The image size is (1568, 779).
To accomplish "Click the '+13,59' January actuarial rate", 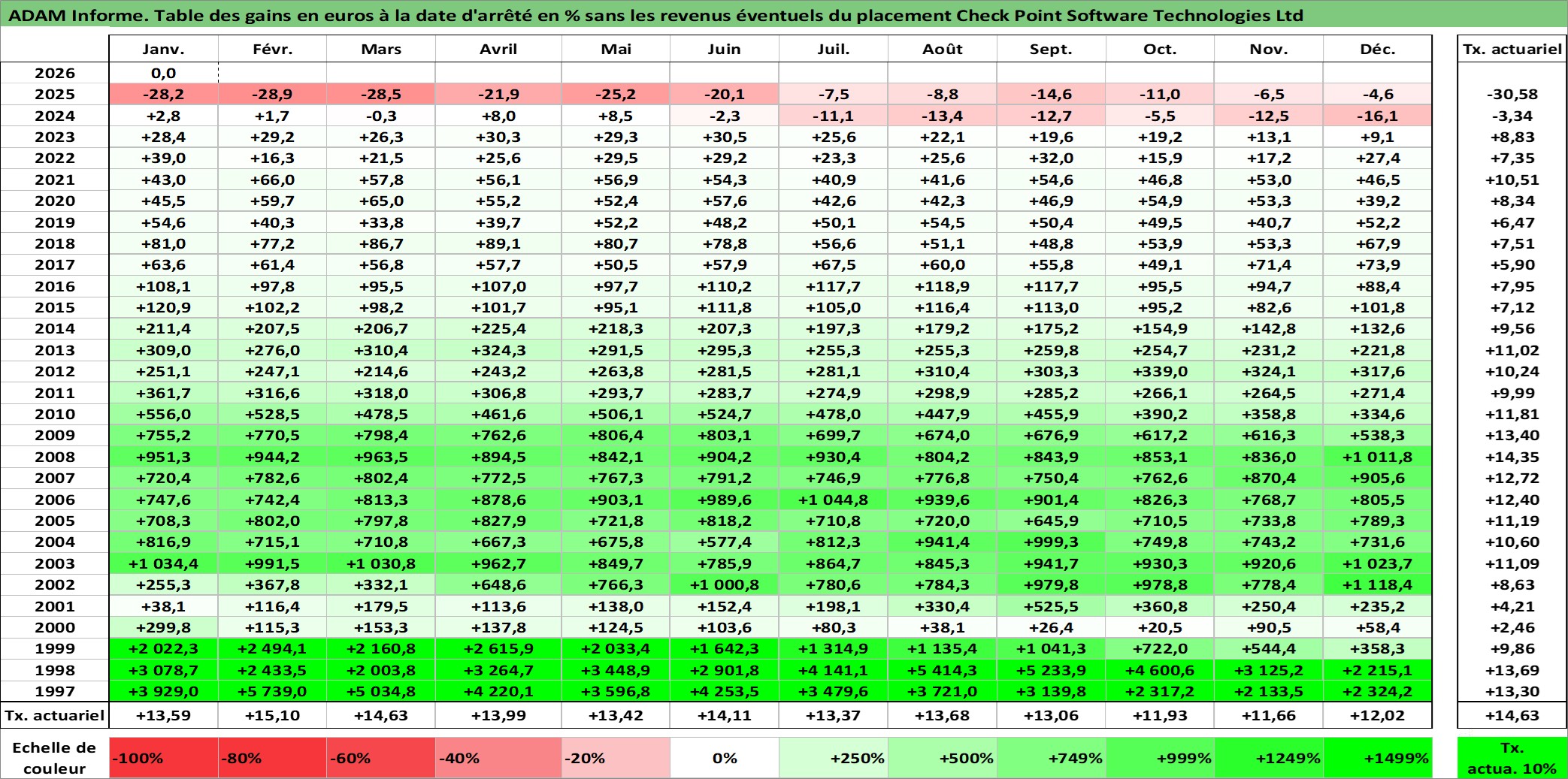I will (x=164, y=715).
